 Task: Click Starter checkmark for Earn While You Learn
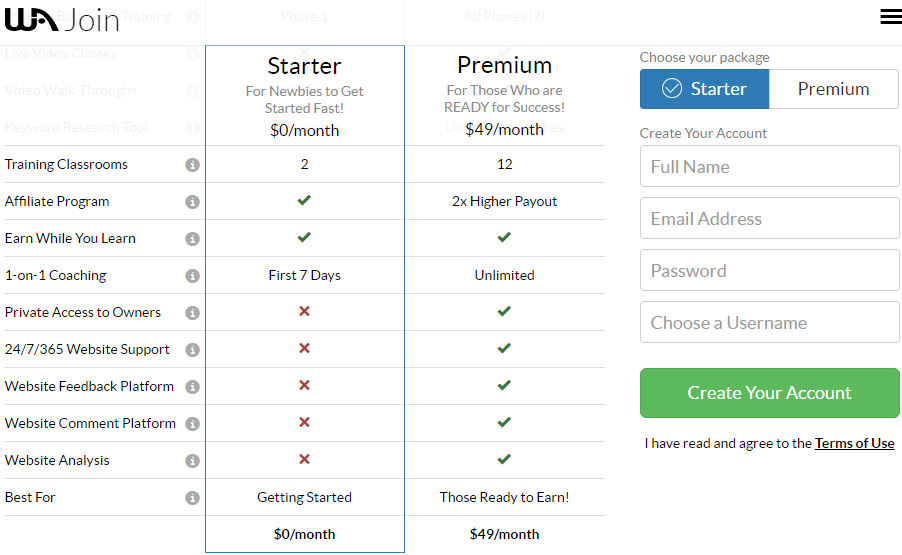(x=304, y=237)
